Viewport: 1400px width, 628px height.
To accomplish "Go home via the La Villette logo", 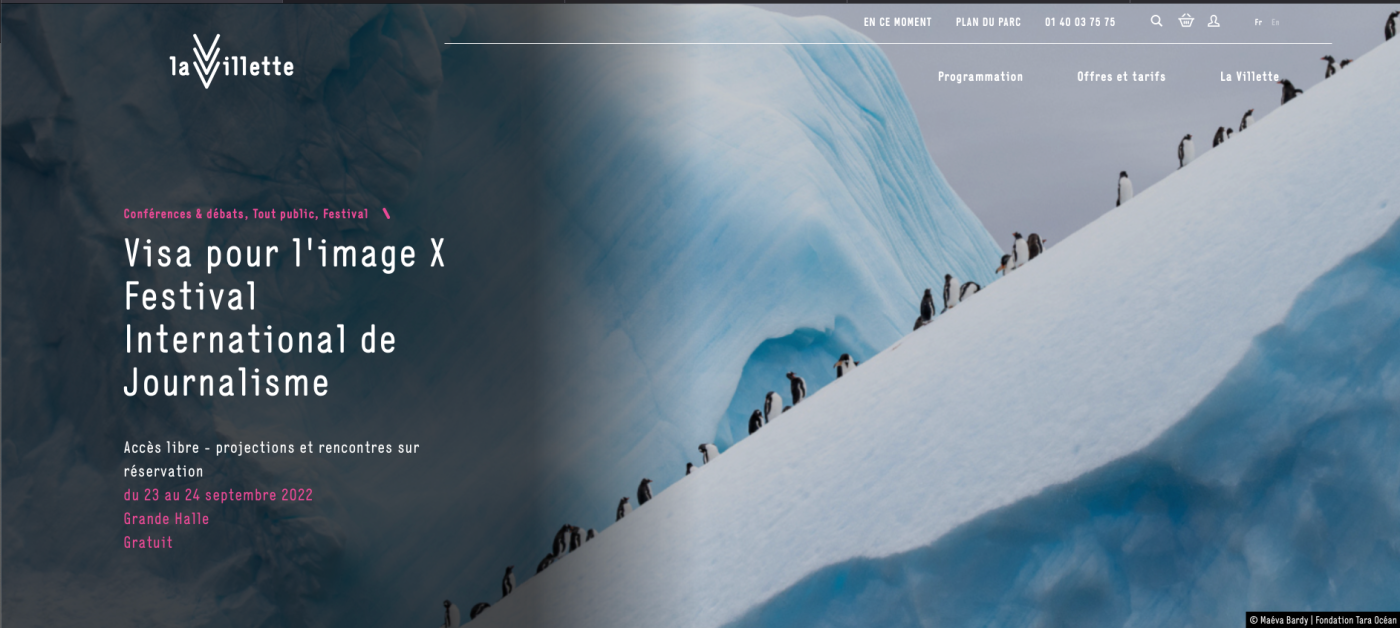I will pos(231,62).
